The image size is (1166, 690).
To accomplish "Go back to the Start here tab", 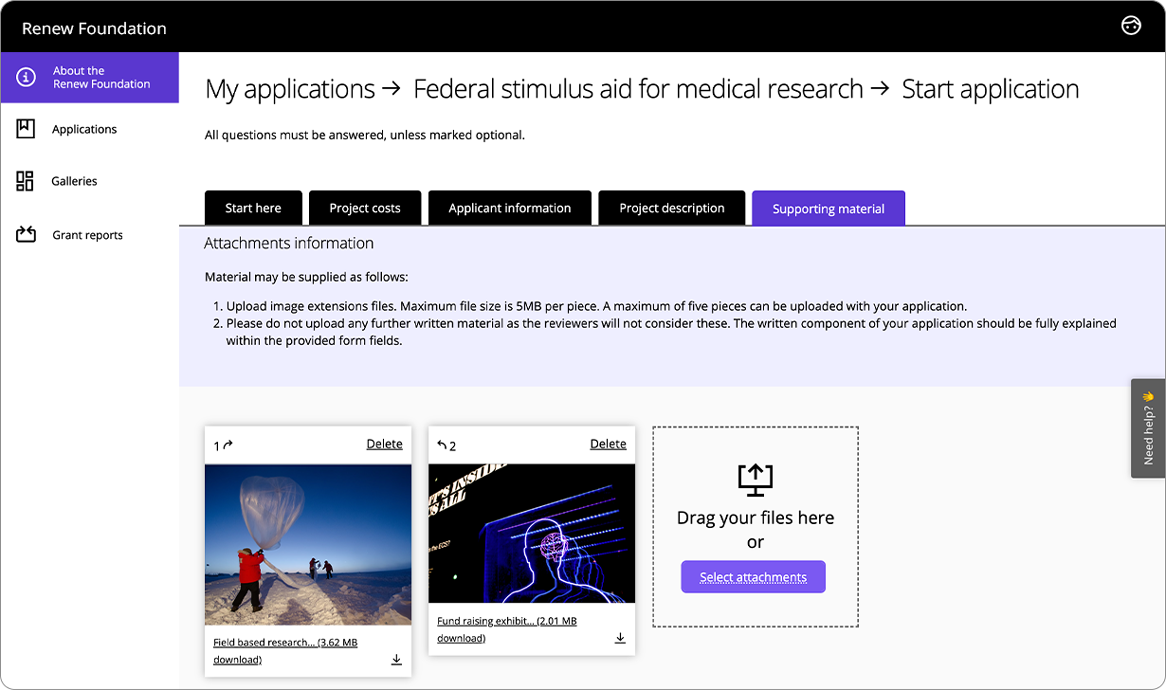I will [253, 207].
